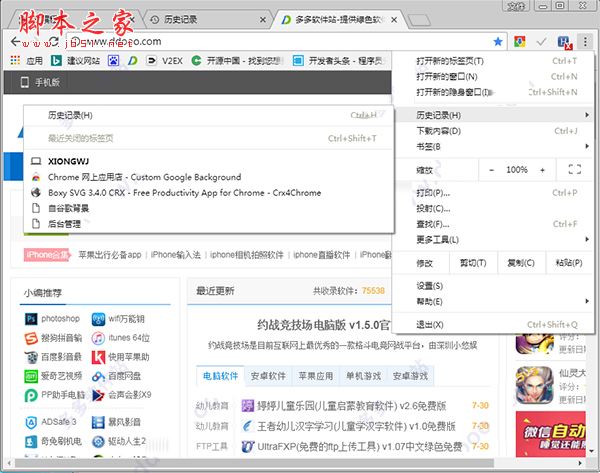Image resolution: width=600 pixels, height=473 pixels.
Task: Expand the 更多工具(L) submenu
Action: [x=494, y=240]
